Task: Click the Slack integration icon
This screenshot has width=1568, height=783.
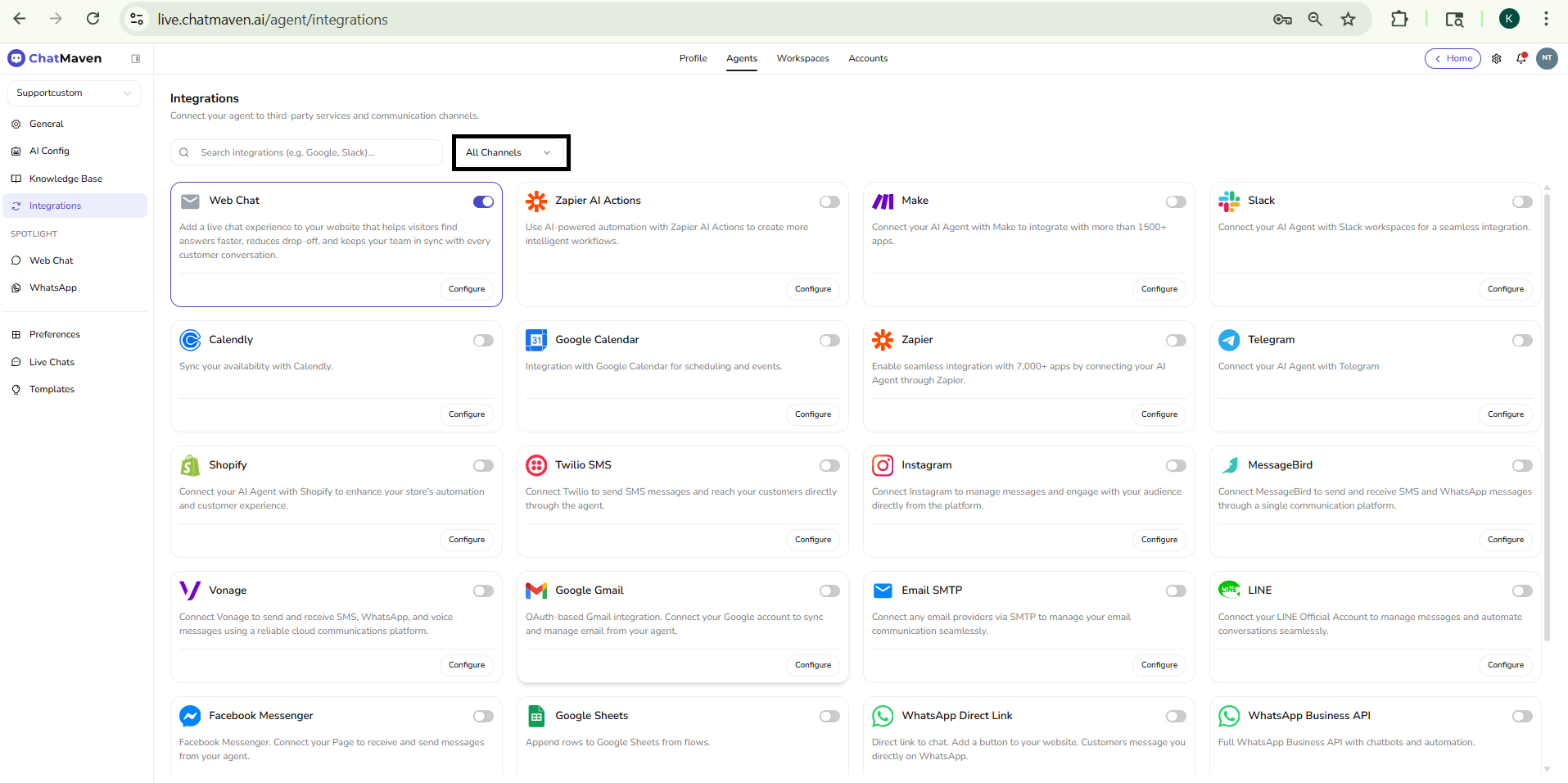Action: tap(1229, 201)
